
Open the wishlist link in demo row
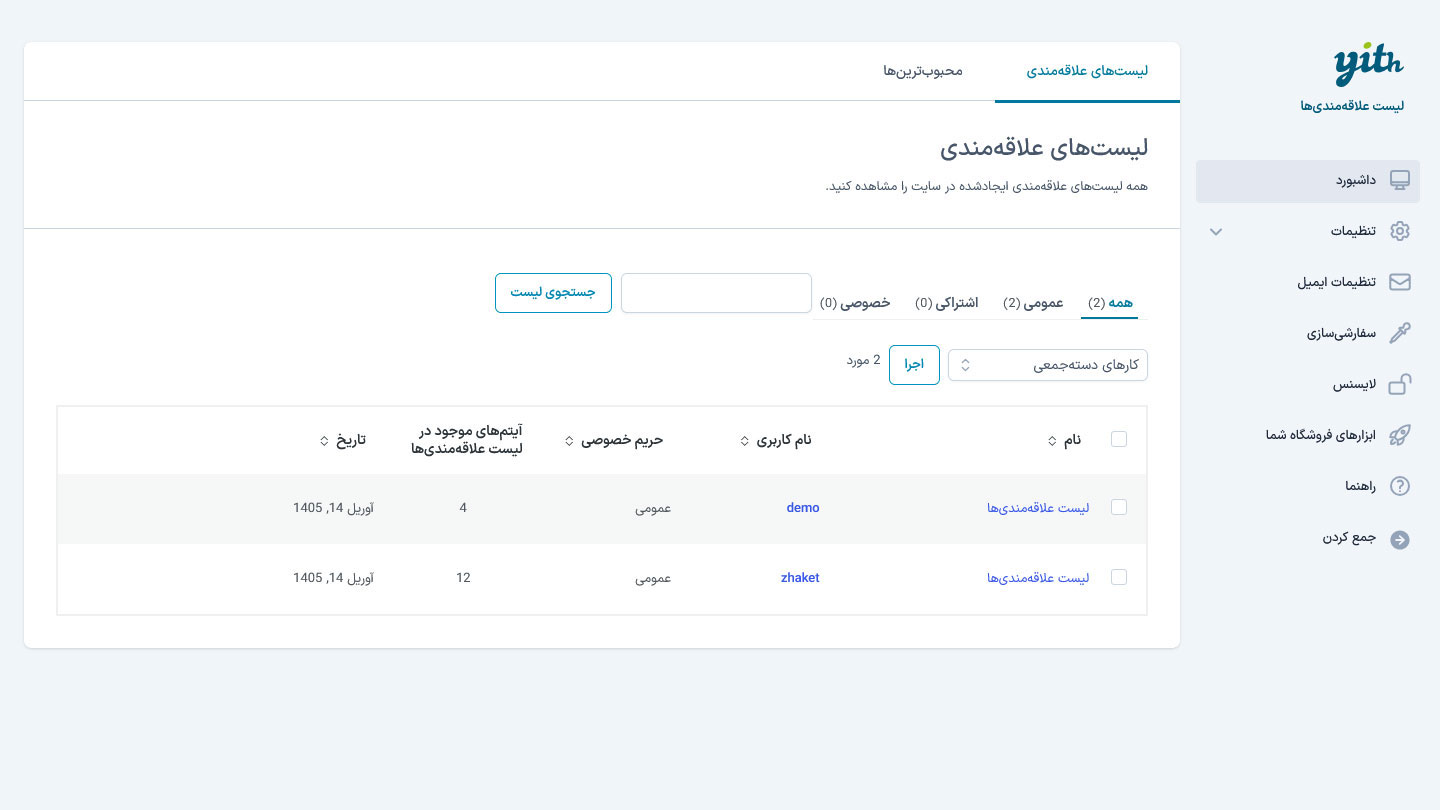pyautogui.click(x=1038, y=508)
